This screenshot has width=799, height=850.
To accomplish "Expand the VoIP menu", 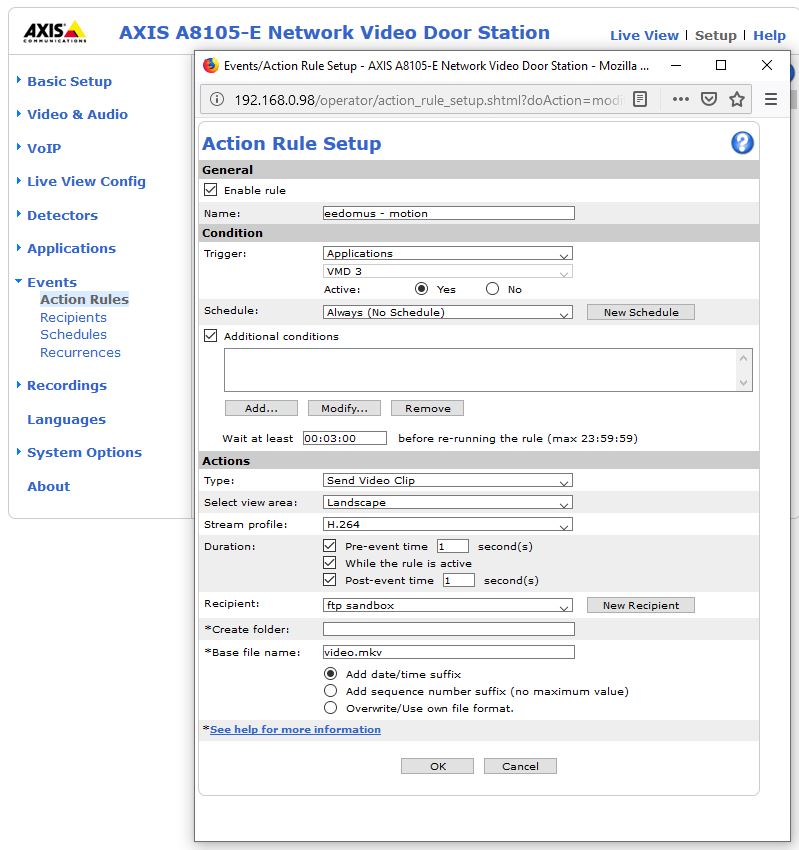I will pos(44,148).
